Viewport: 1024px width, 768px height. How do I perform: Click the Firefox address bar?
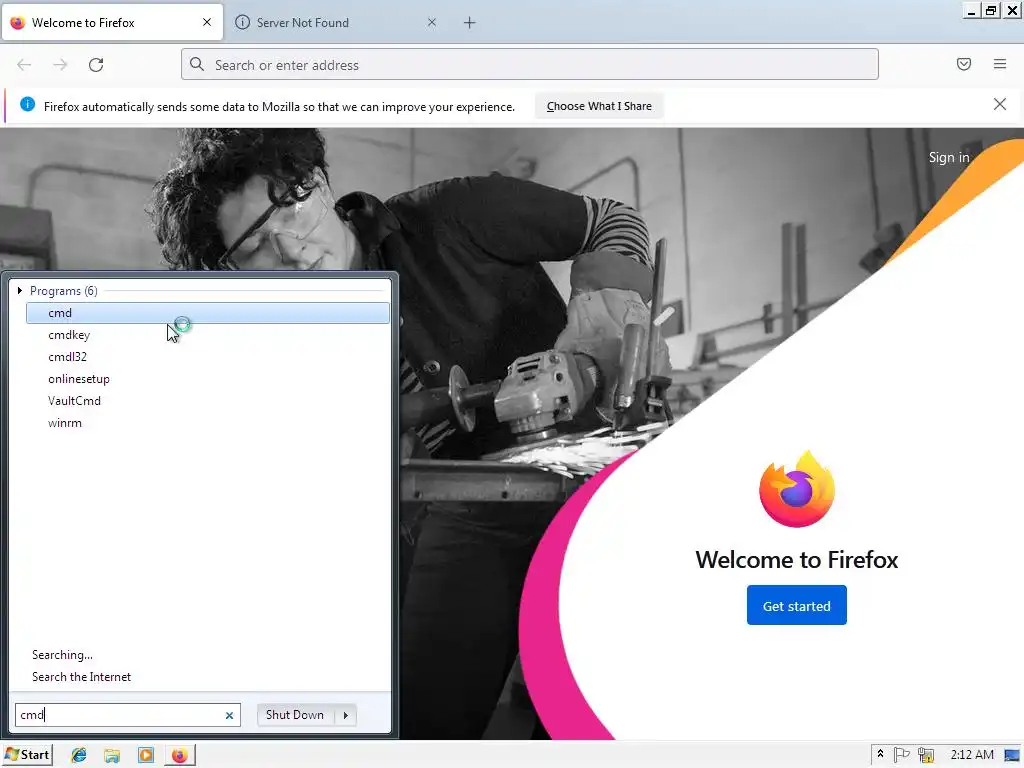click(x=530, y=65)
